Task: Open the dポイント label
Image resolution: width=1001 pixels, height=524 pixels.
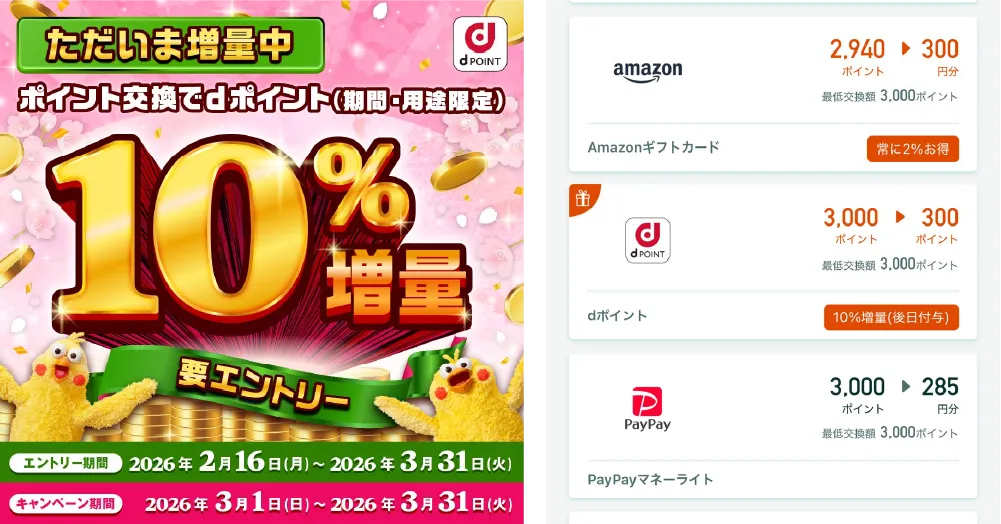Action: [x=617, y=315]
